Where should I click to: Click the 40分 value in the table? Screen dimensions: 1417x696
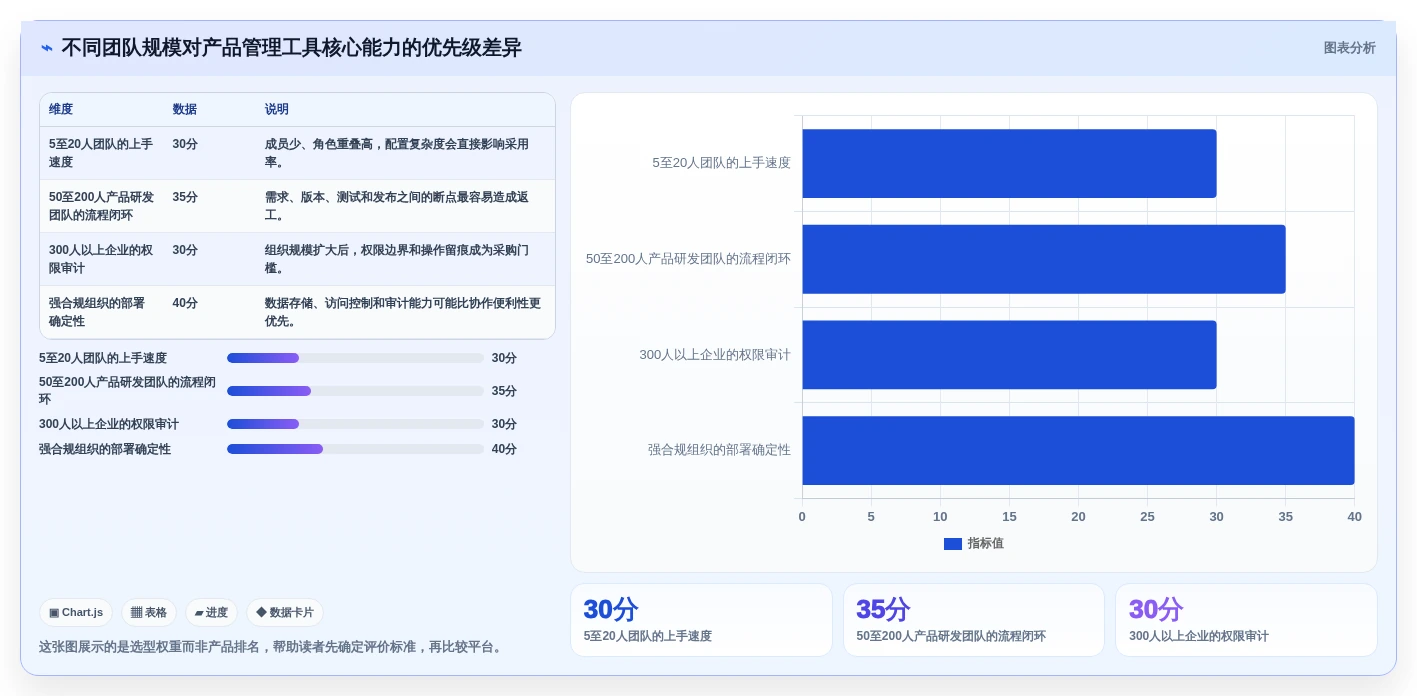(185, 303)
